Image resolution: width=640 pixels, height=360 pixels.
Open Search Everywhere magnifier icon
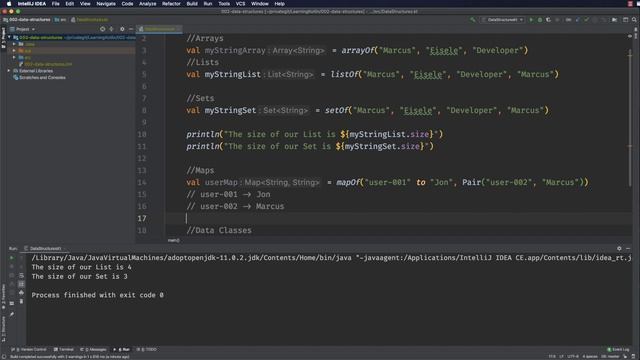(x=634, y=20)
